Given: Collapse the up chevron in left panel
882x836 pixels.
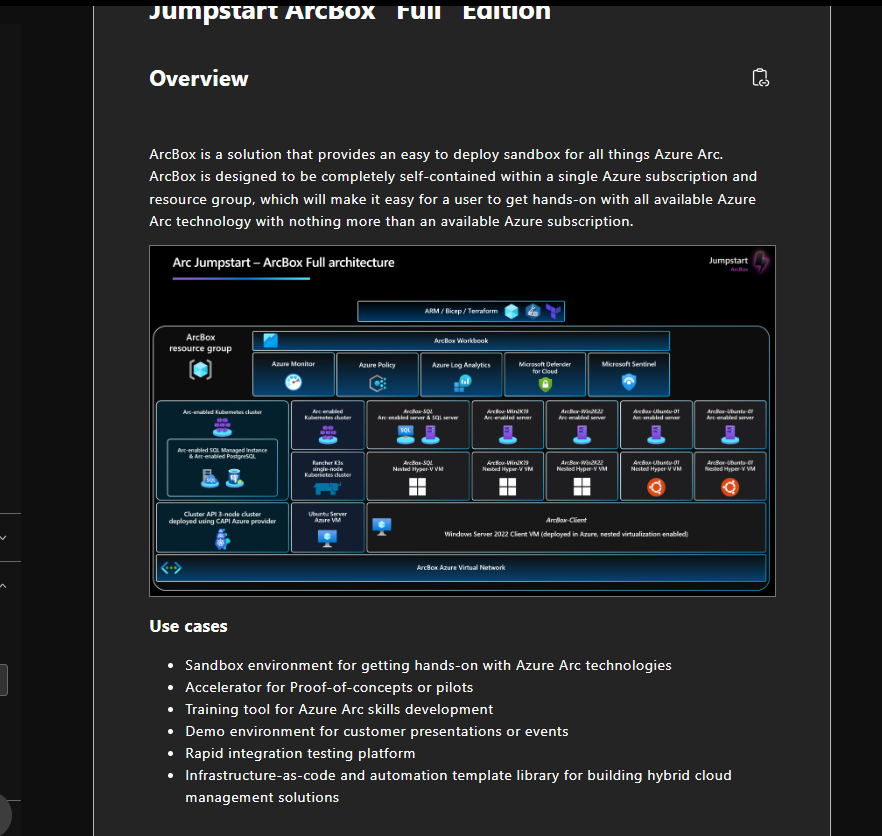Looking at the screenshot, I should [x=3, y=586].
